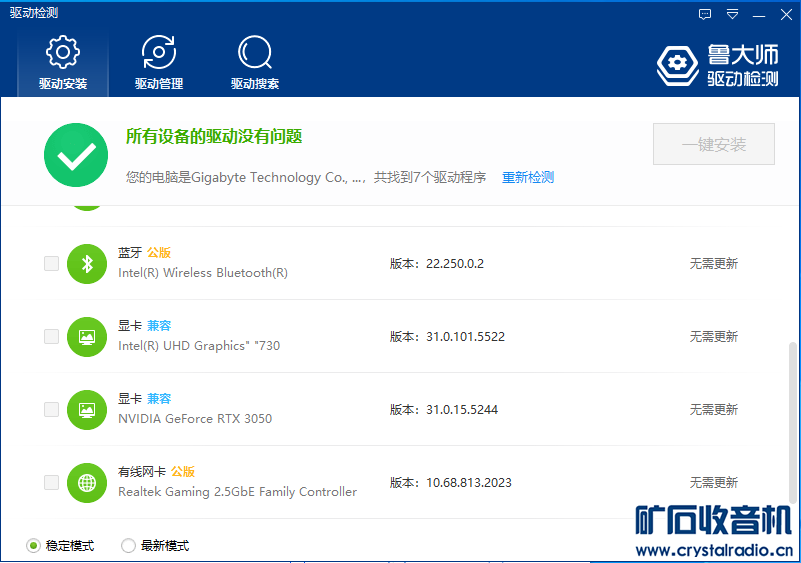This screenshot has height=563, width=801.
Task: Click the feedback chat icon in title bar
Action: tap(705, 14)
